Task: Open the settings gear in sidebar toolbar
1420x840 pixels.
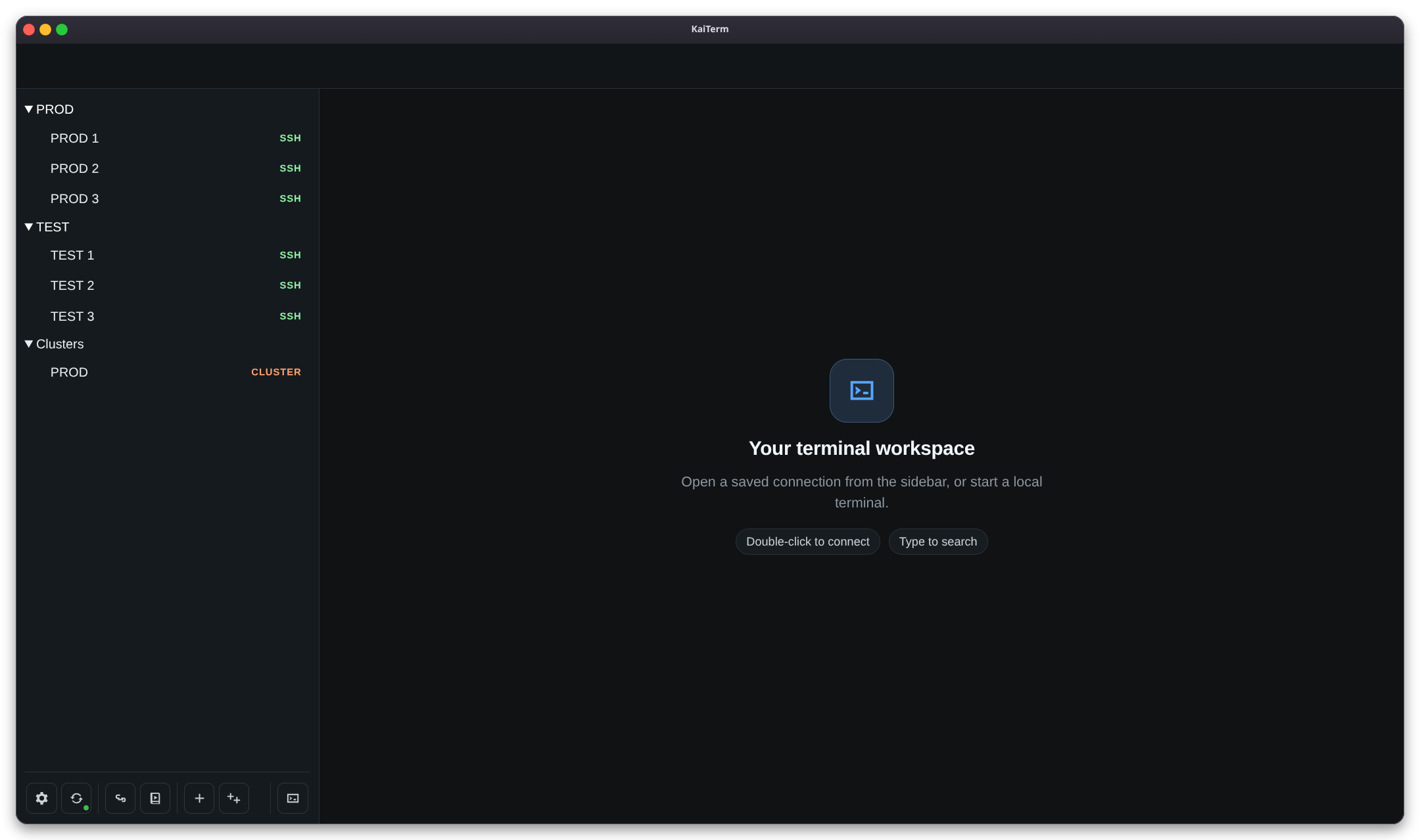Action: pos(41,798)
